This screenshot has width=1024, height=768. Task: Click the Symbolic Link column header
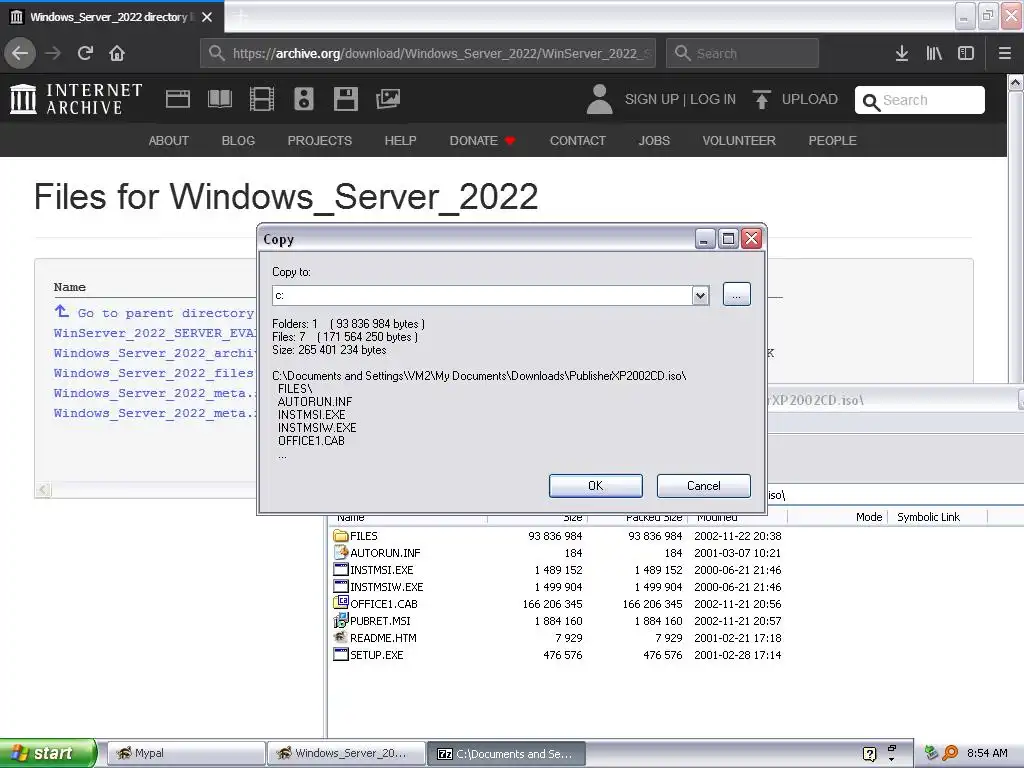(x=938, y=517)
